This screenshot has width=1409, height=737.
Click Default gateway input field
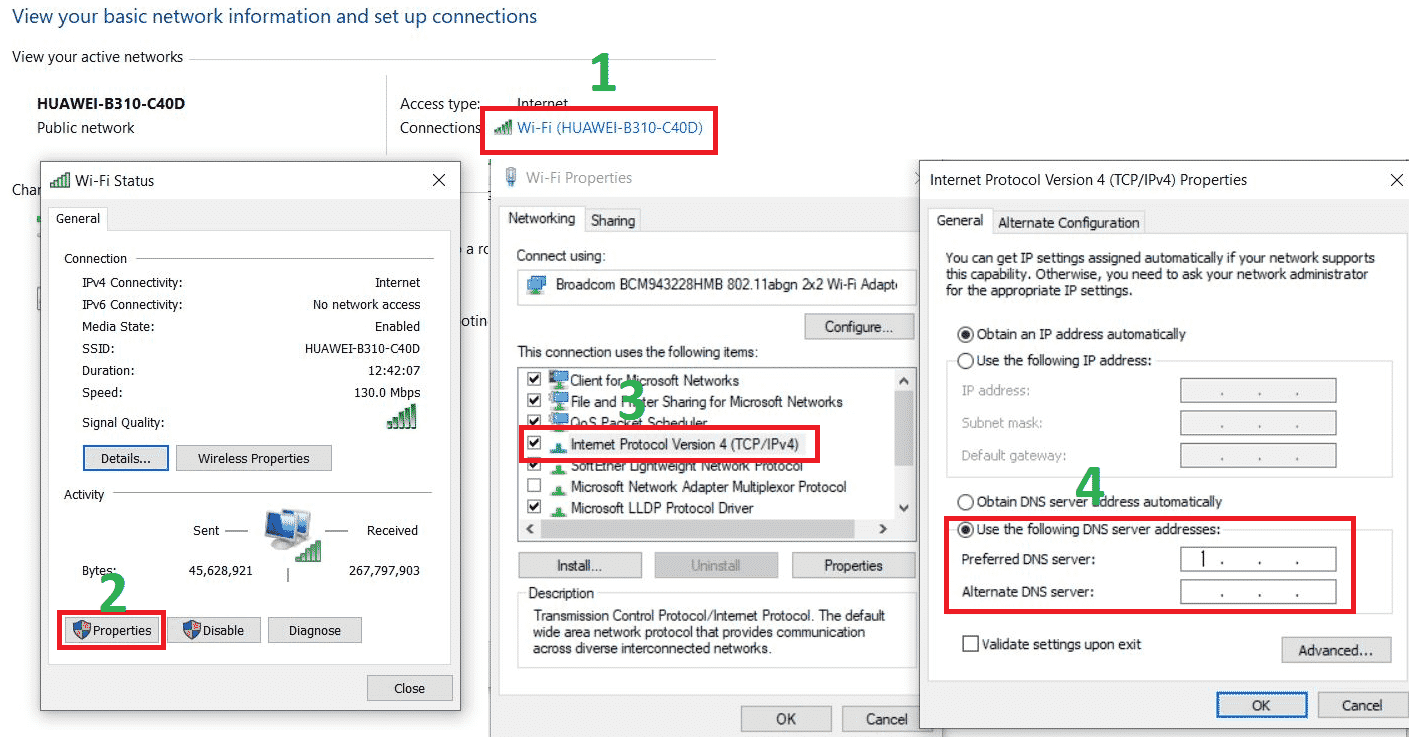(1258, 456)
